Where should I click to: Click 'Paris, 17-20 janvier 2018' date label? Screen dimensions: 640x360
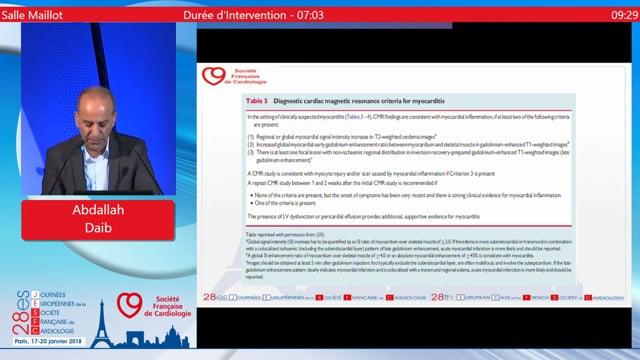tap(48, 341)
